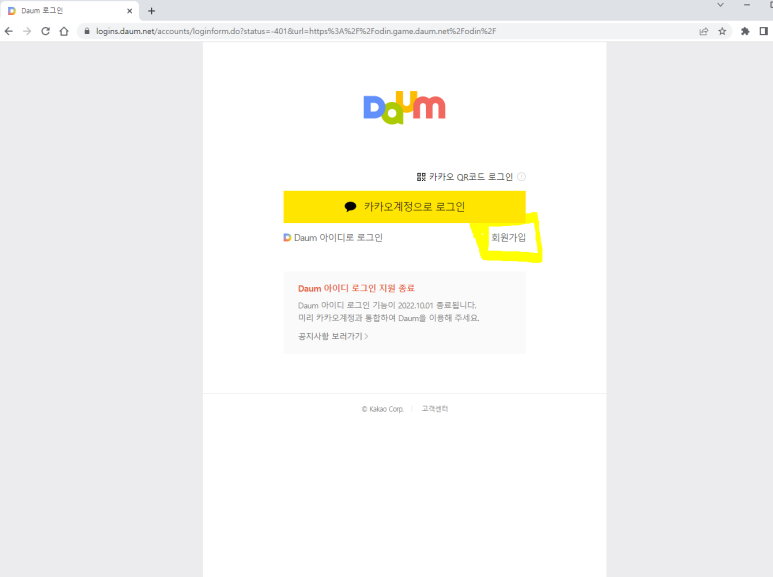
Task: Open the extensions puzzle icon
Action: point(745,31)
